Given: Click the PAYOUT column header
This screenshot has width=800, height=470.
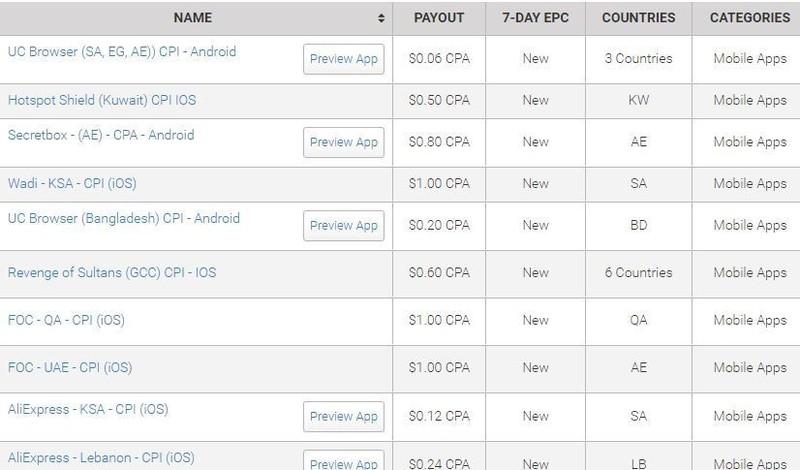Looking at the screenshot, I should 439,18.
